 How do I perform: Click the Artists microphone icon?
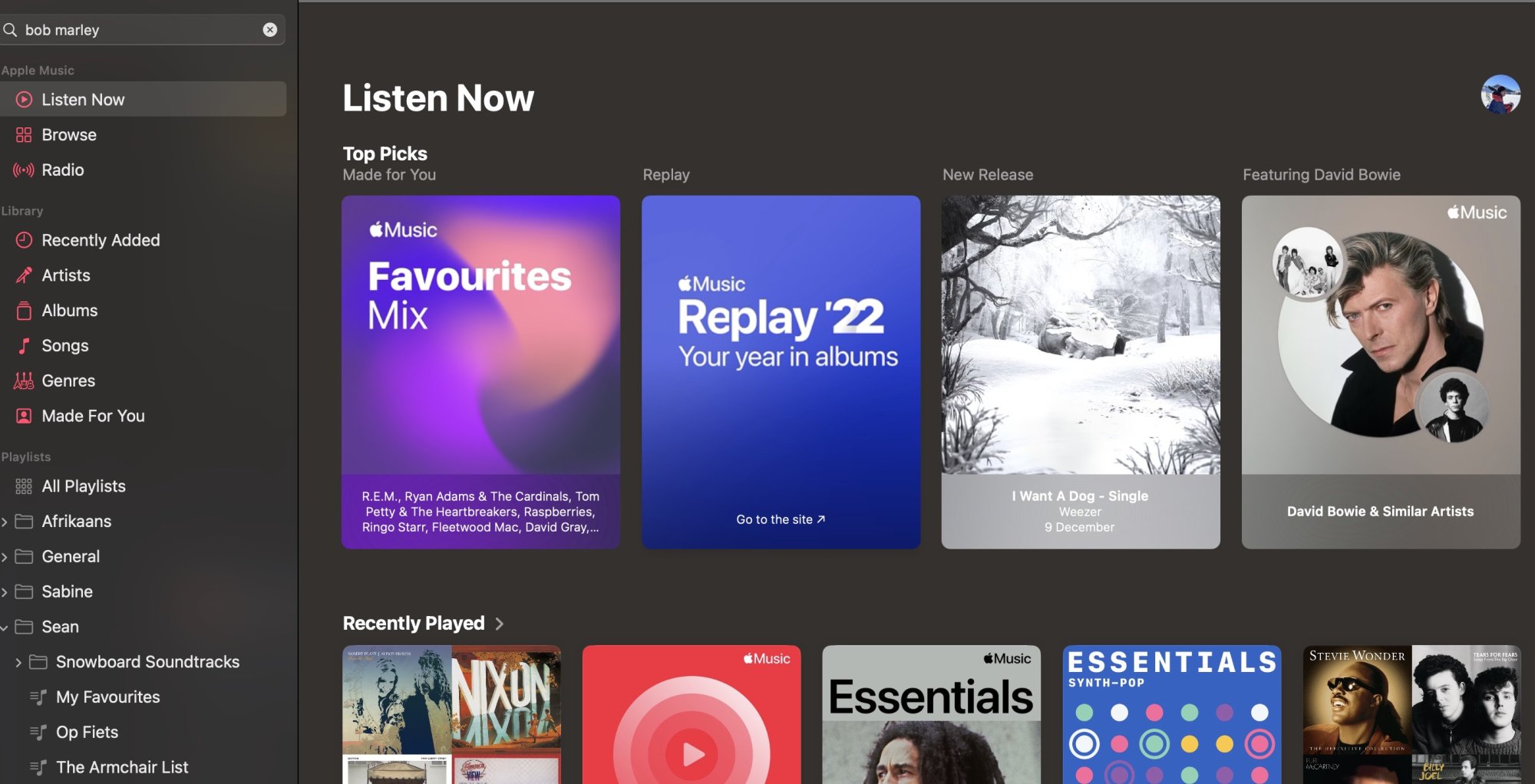click(x=24, y=275)
